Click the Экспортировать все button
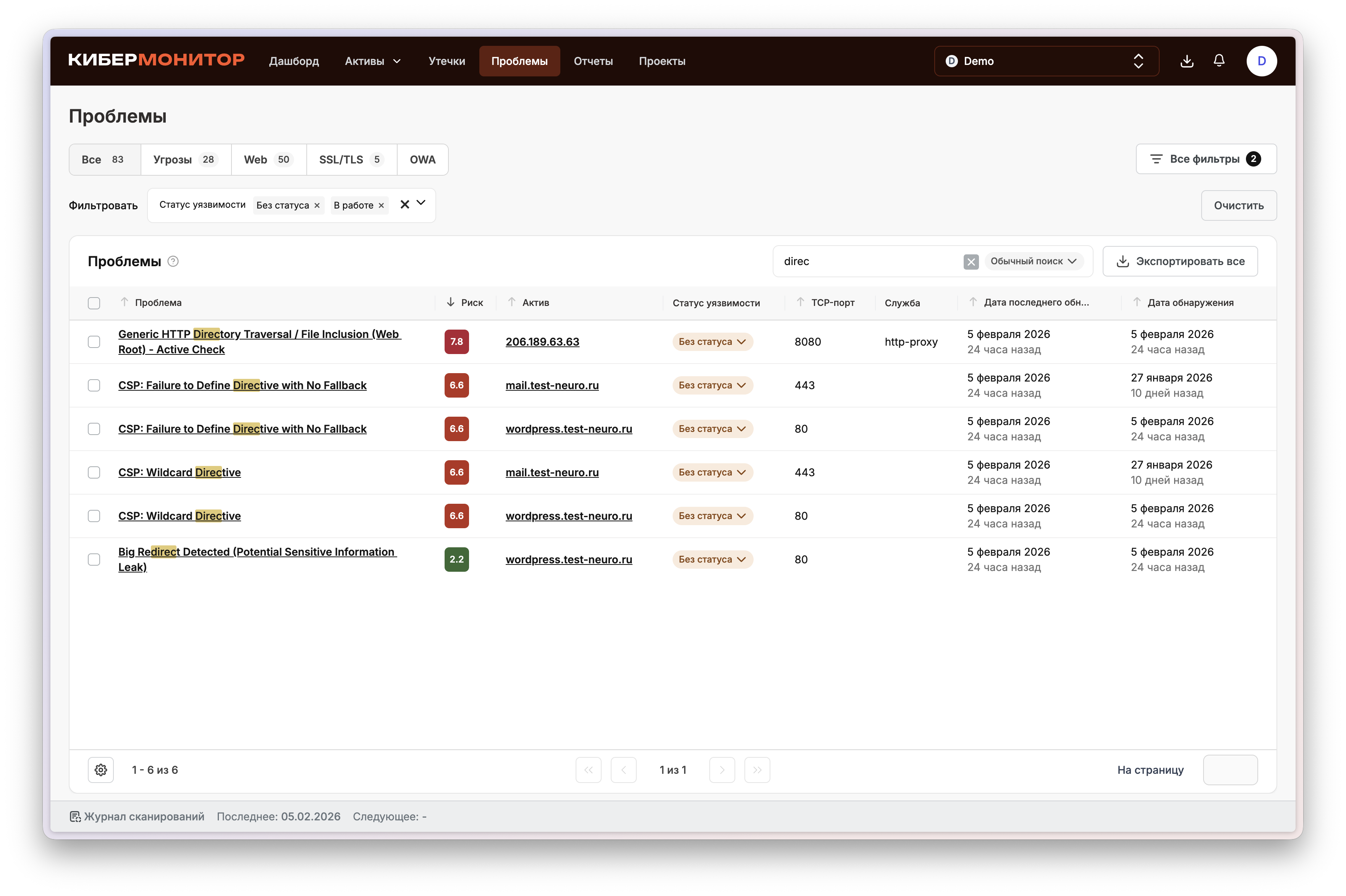The width and height of the screenshot is (1346, 896). pos(1180,261)
